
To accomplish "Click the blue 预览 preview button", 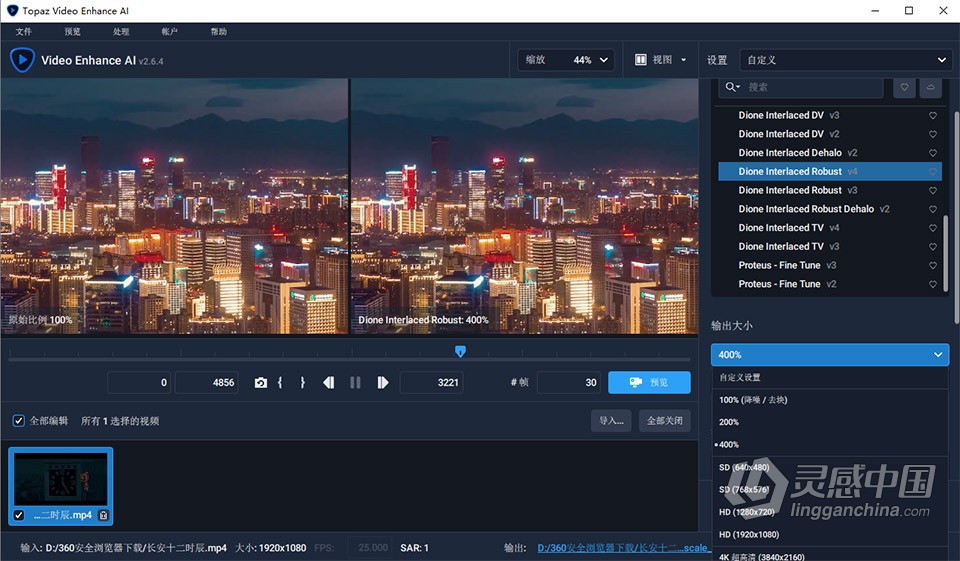I will (x=649, y=382).
